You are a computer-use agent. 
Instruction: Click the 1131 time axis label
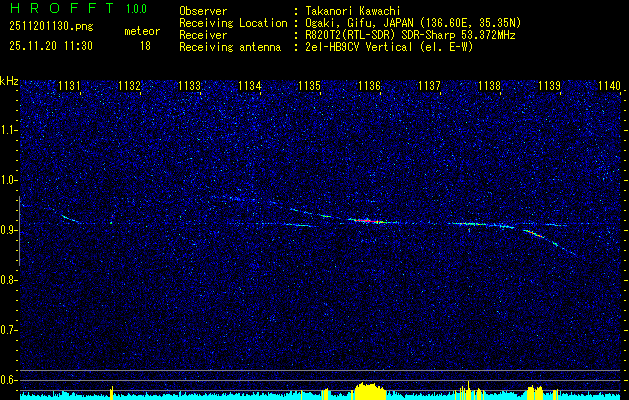click(x=69, y=85)
